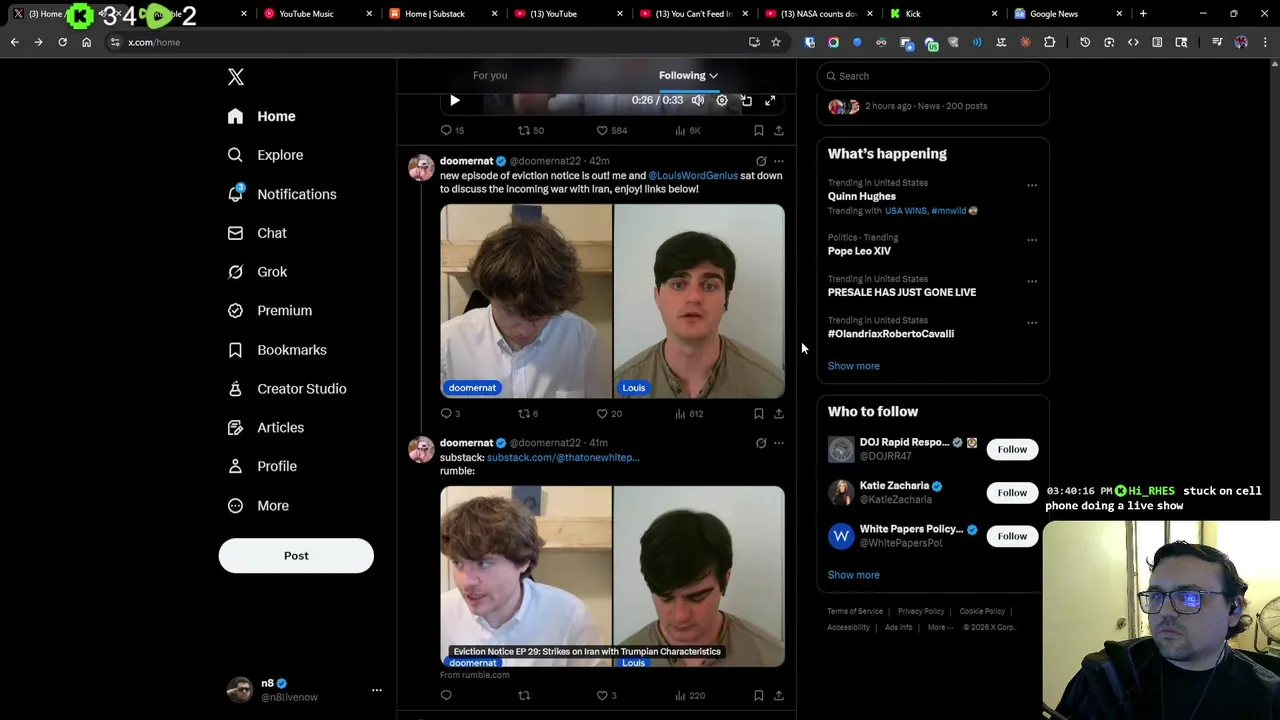
Task: Share the top video post
Action: 779,131
